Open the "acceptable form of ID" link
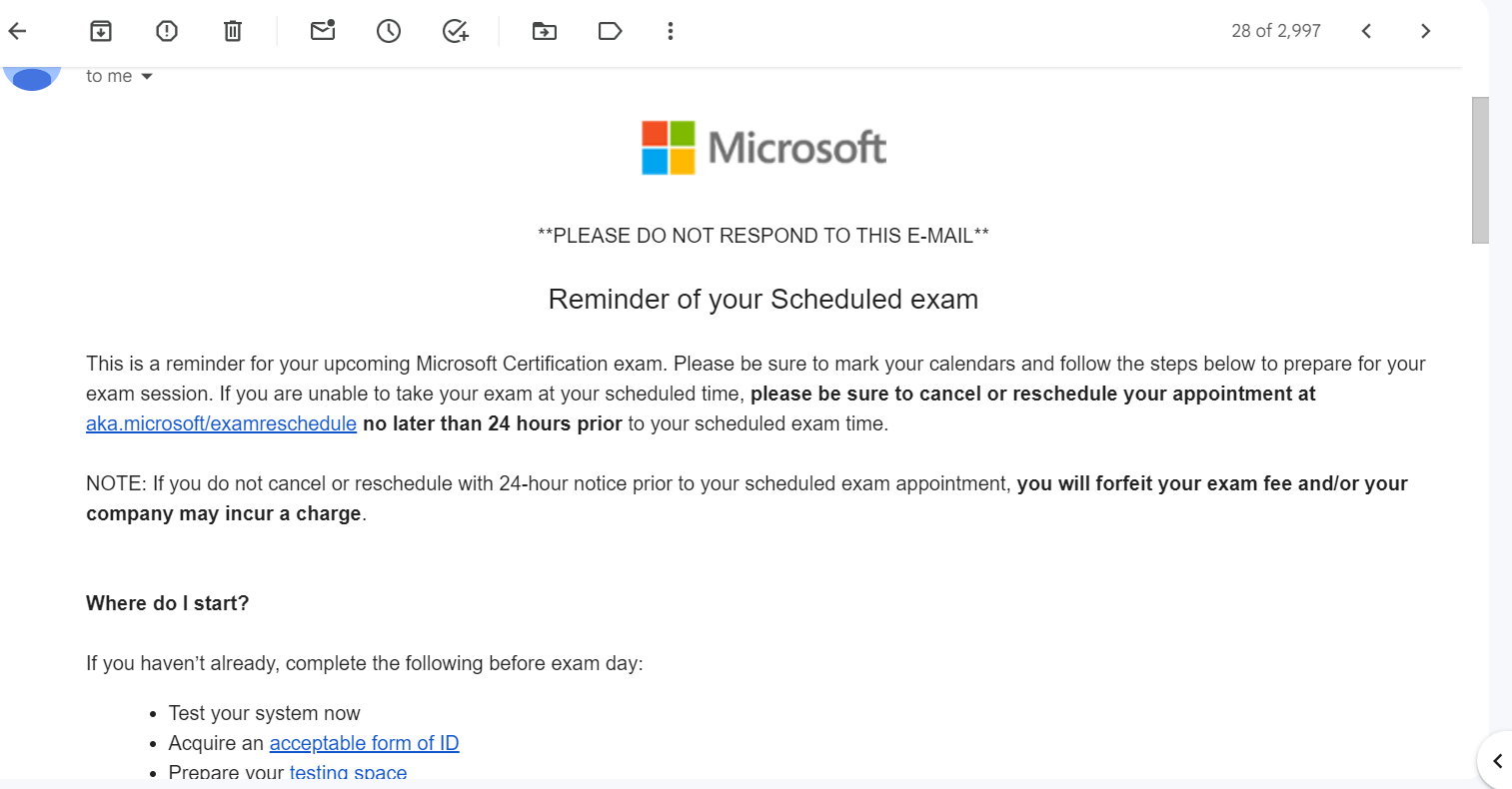 [364, 743]
